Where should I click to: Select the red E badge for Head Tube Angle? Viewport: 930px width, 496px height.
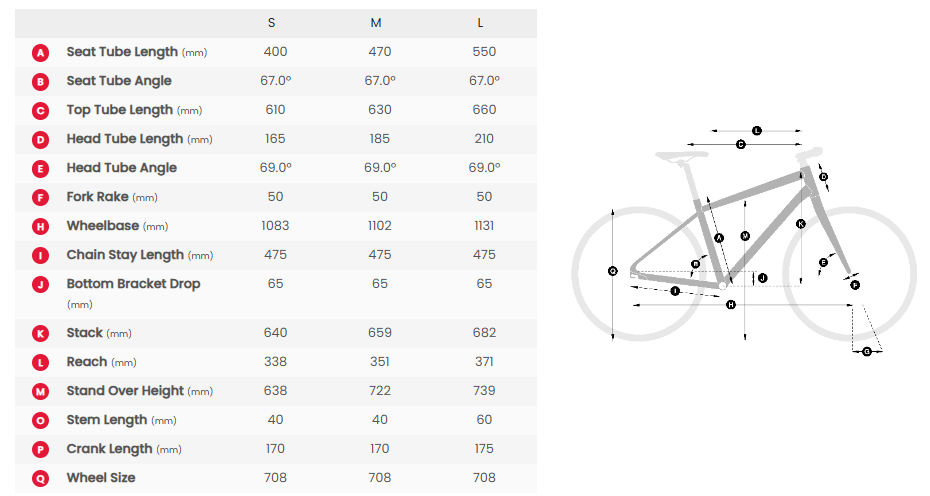[41, 168]
